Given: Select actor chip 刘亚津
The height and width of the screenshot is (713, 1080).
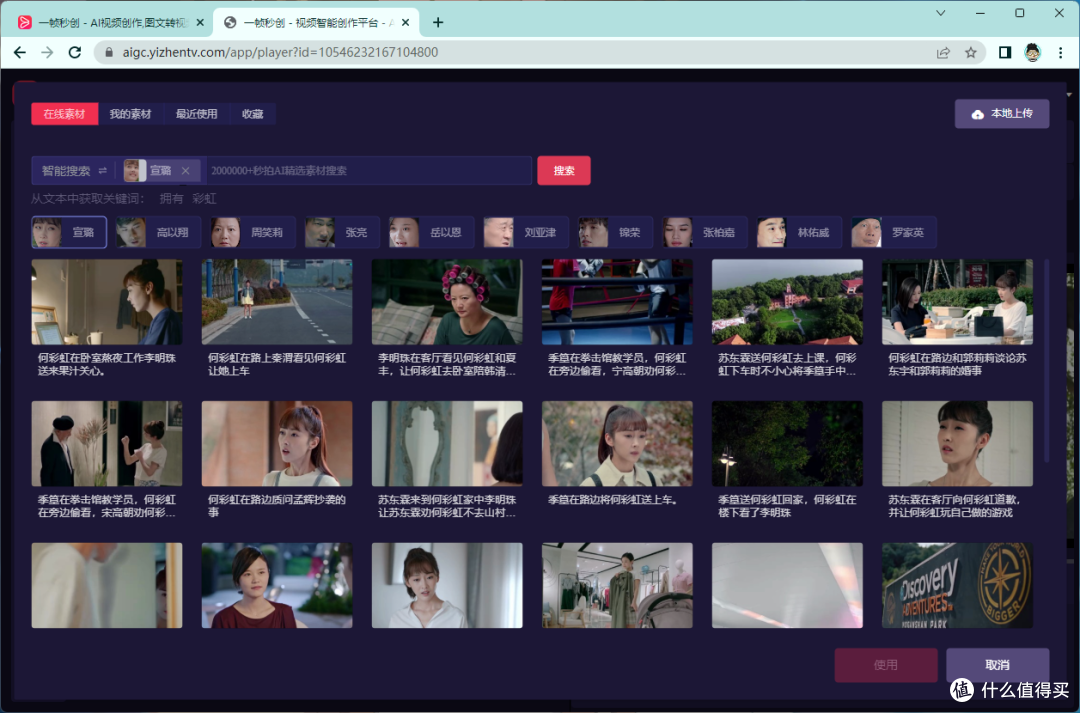Looking at the screenshot, I should click(526, 232).
